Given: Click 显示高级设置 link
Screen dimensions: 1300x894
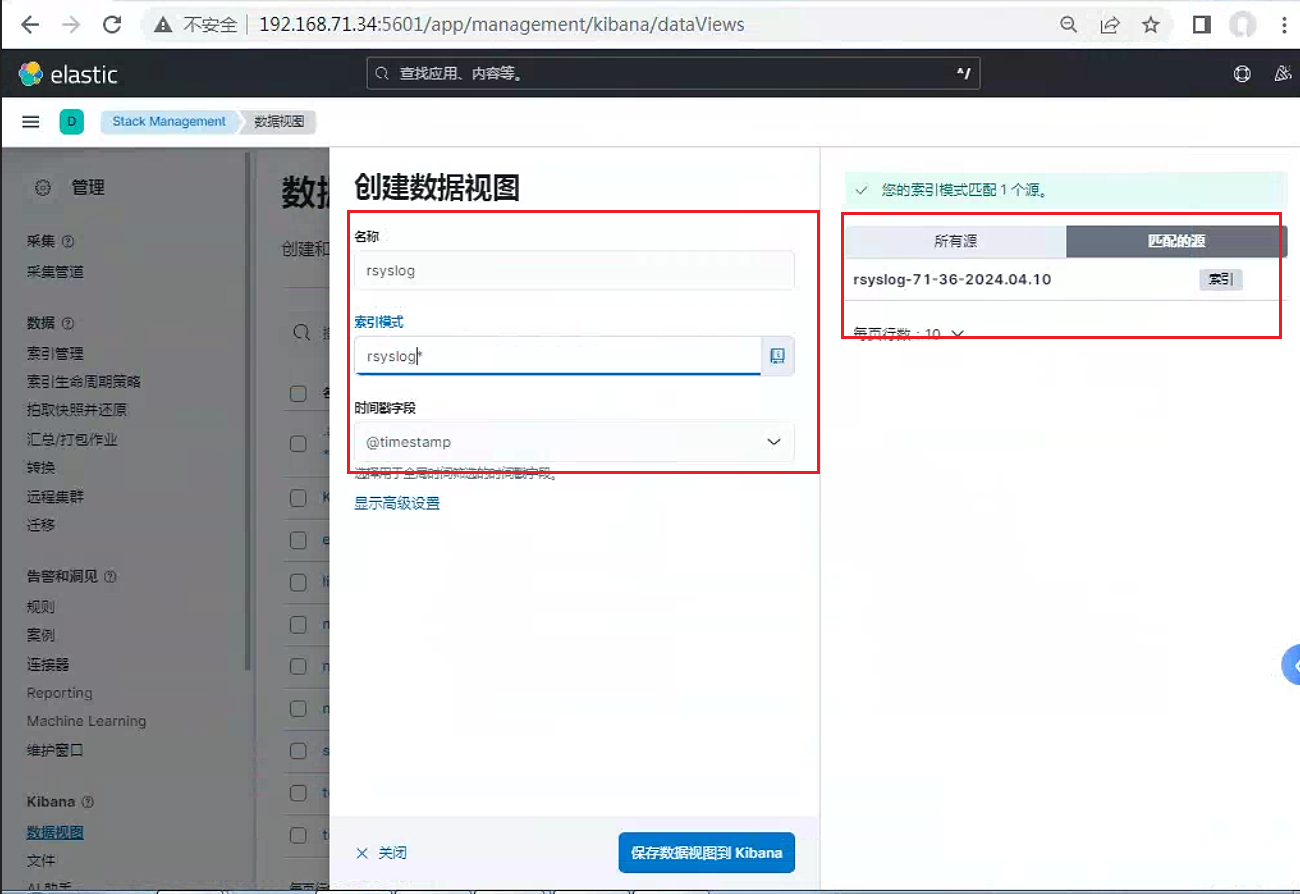Looking at the screenshot, I should tap(397, 503).
